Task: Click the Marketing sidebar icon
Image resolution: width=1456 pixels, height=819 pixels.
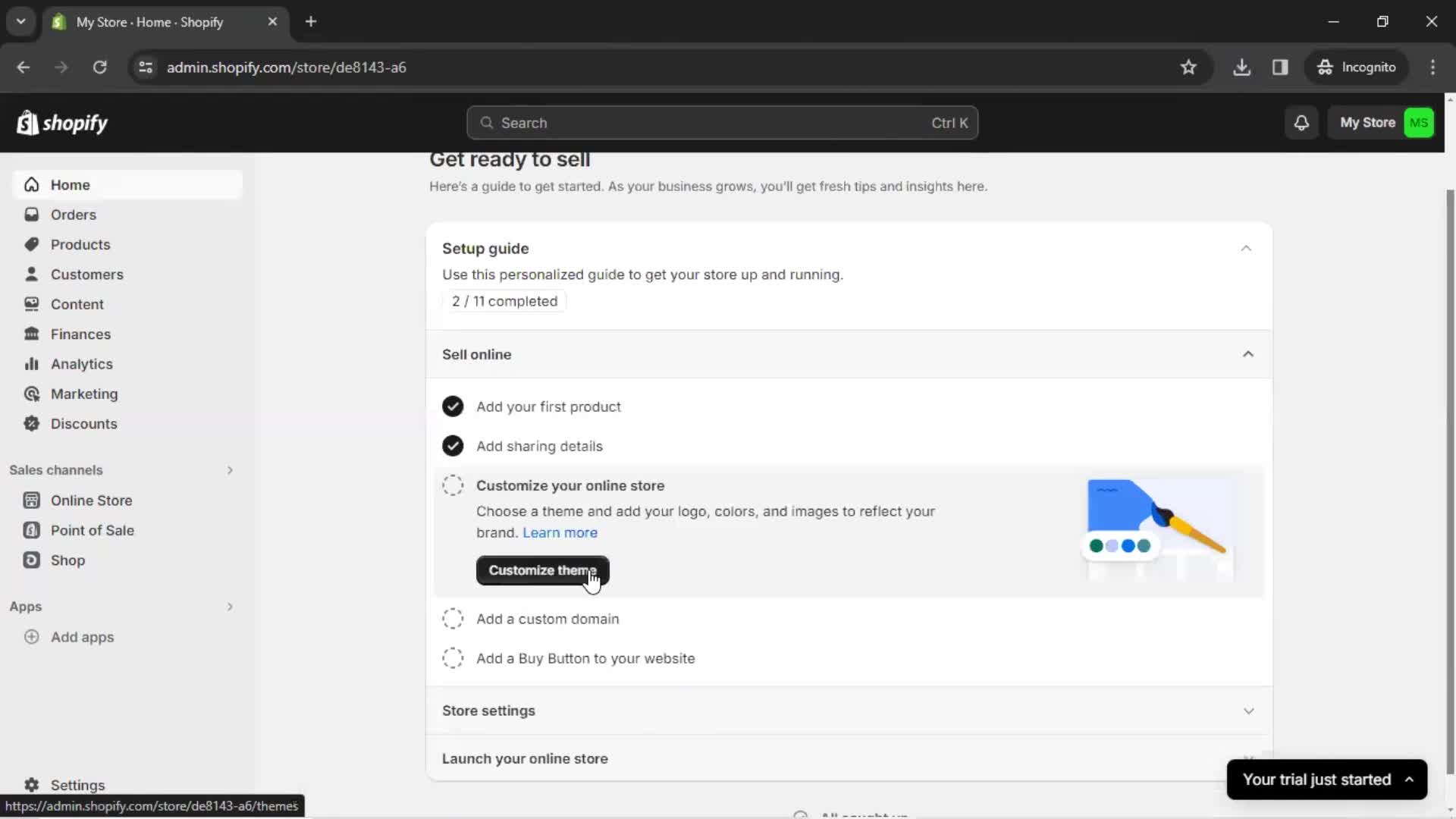Action: click(x=31, y=394)
